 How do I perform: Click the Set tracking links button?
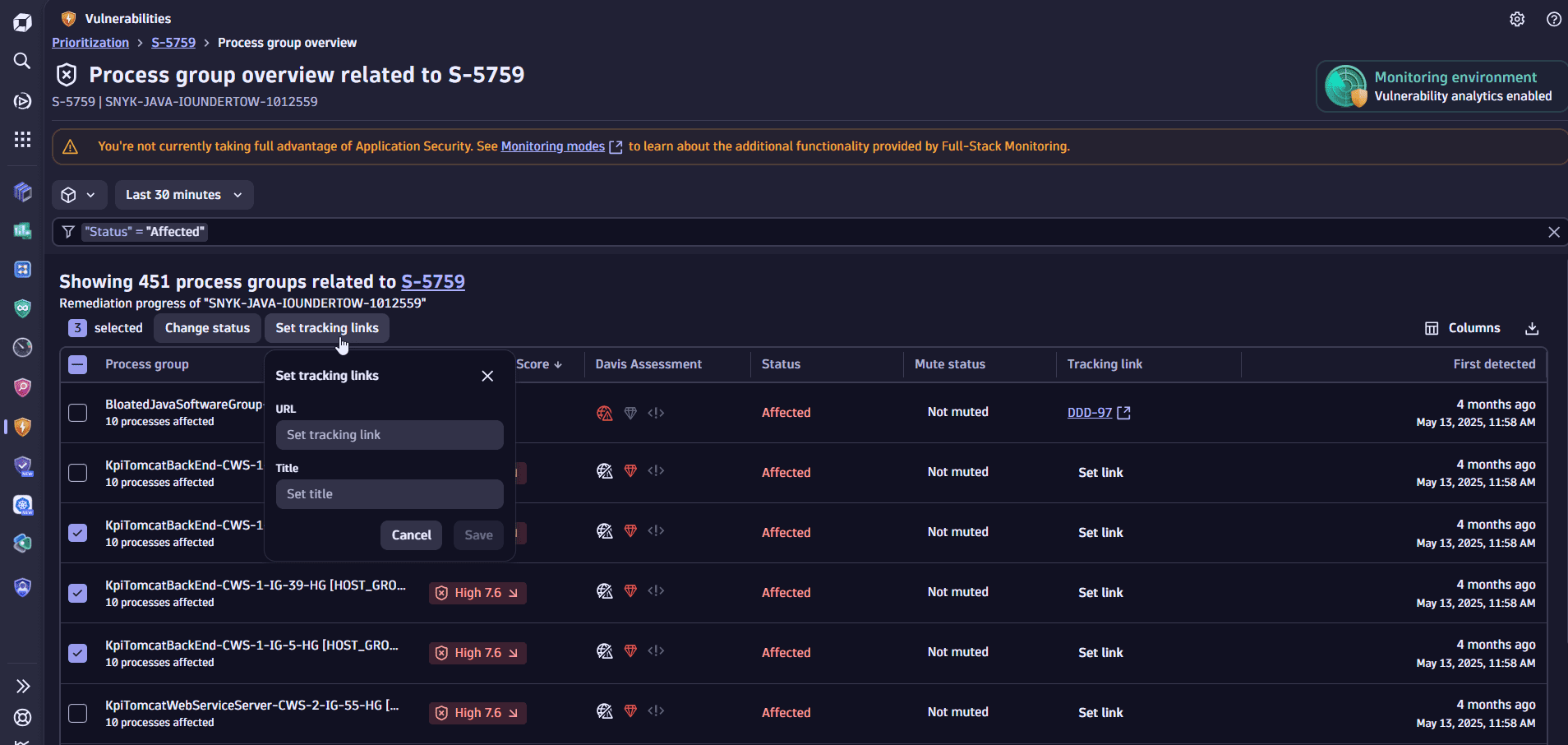pyautogui.click(x=327, y=328)
